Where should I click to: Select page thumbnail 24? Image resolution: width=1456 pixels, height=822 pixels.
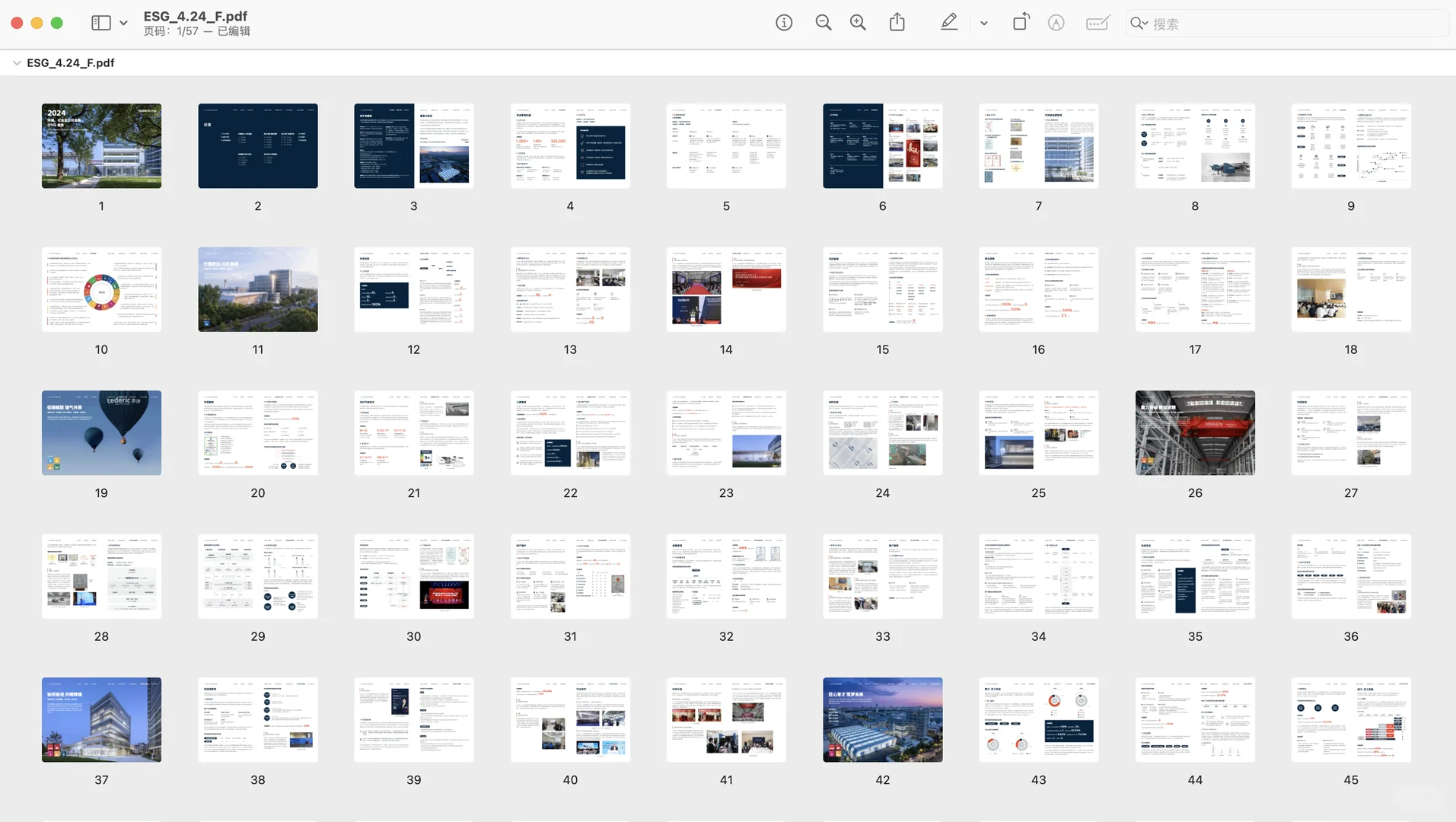point(883,433)
